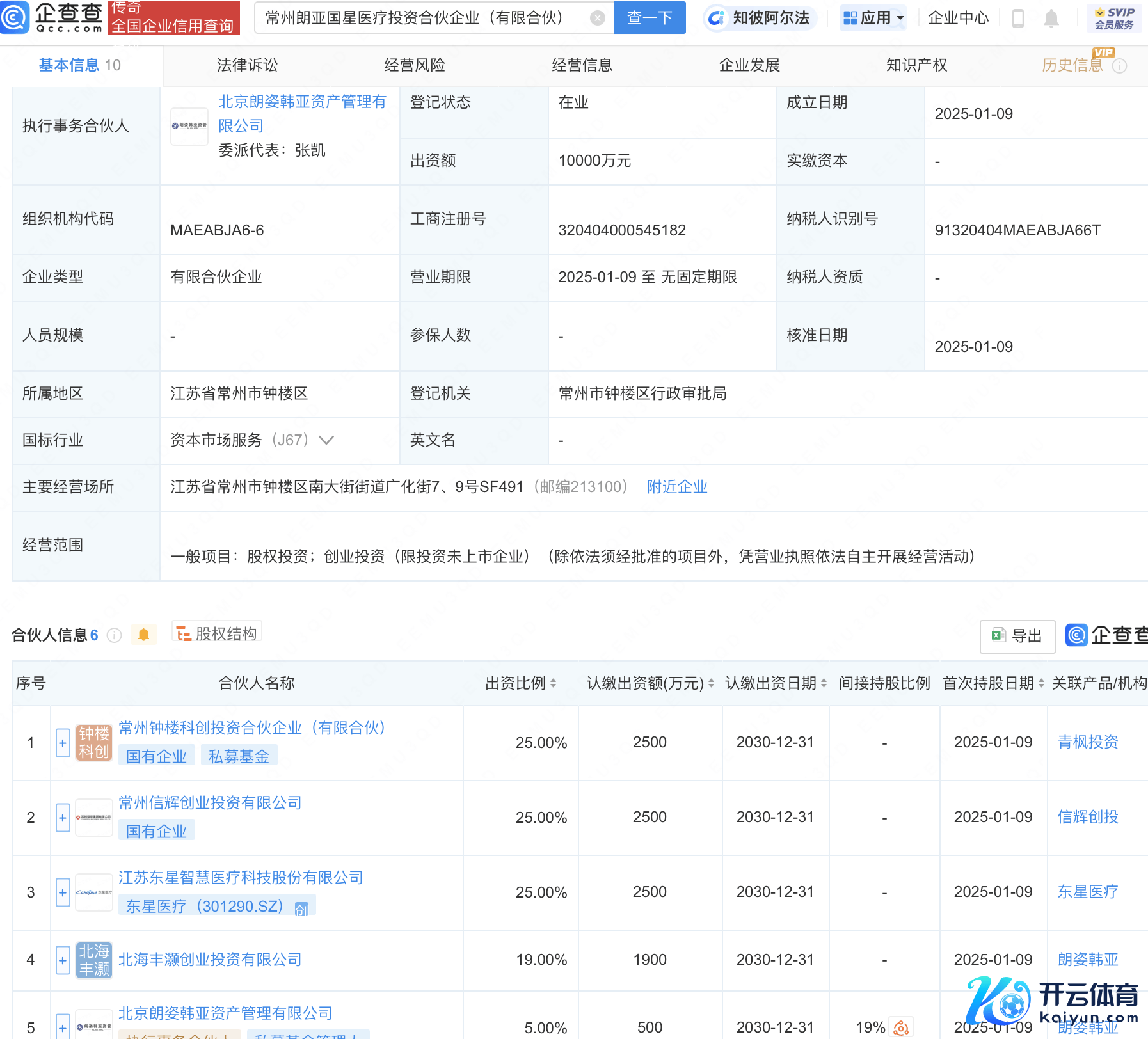1148x1039 pixels.
Task: Click info icon next to 历史信息
Action: pos(1119,66)
